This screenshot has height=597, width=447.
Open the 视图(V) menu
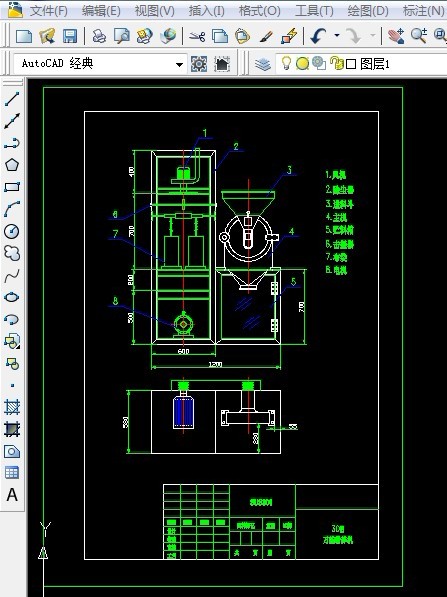pyautogui.click(x=154, y=10)
